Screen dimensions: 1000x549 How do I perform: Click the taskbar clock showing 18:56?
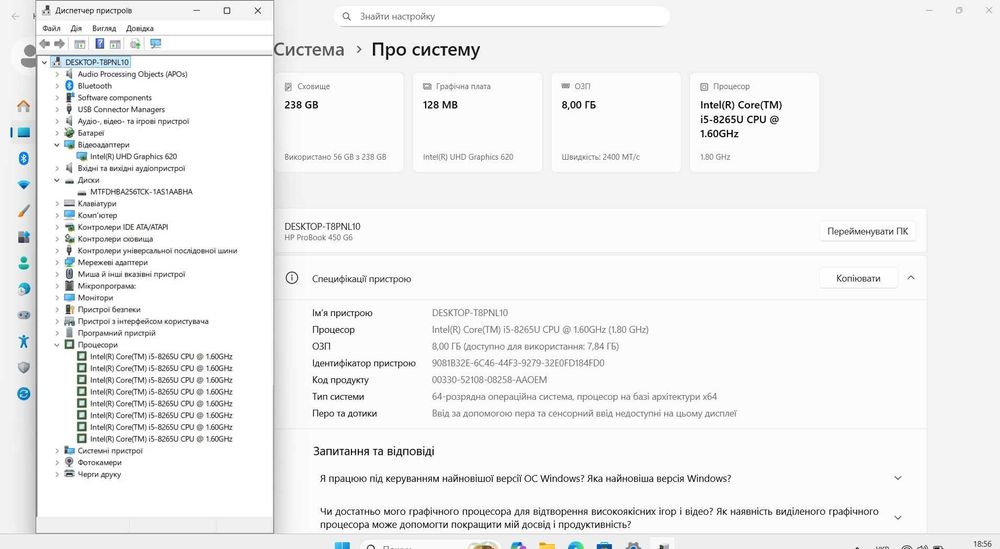click(983, 544)
